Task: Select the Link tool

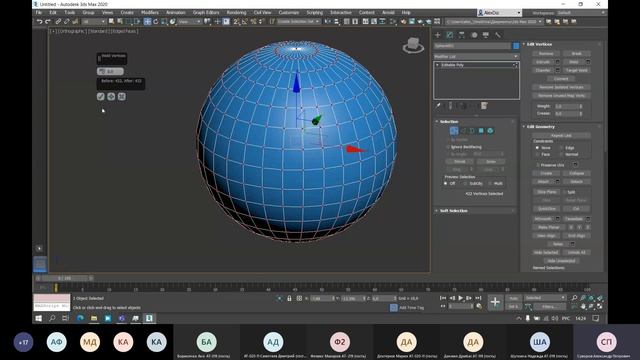Action: pyautogui.click(x=58, y=21)
